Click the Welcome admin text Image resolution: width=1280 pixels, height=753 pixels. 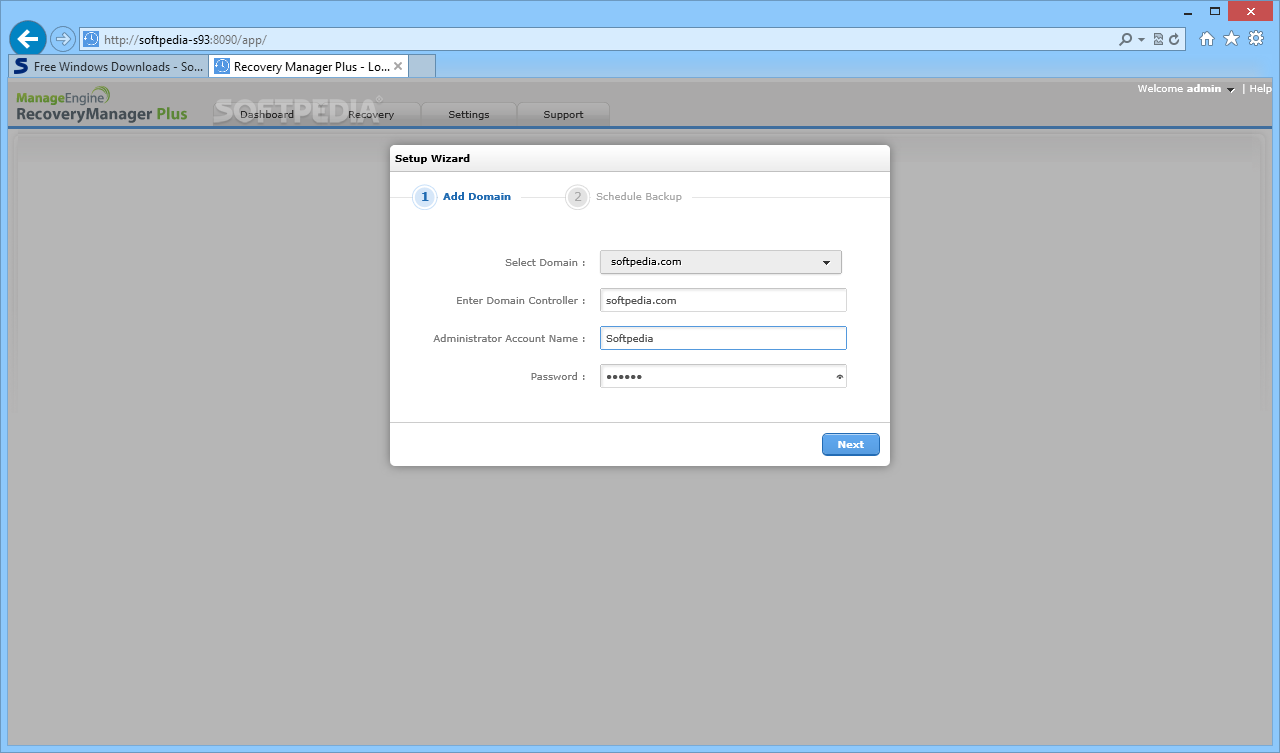pos(1179,89)
